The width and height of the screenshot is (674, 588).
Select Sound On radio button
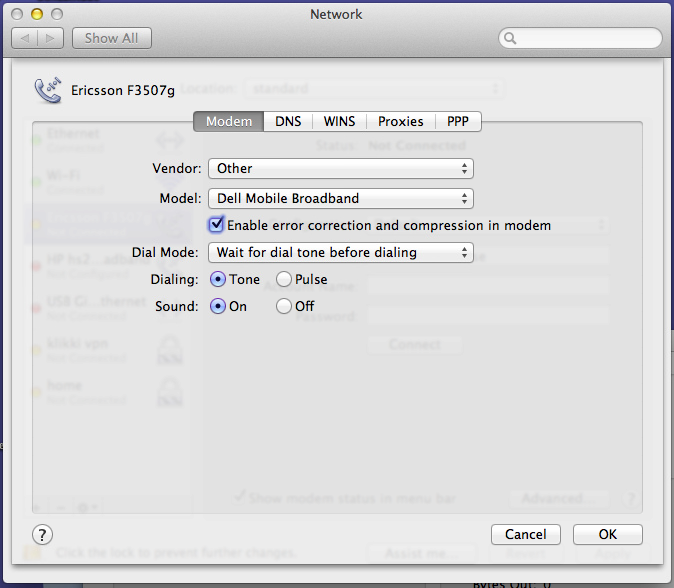click(x=218, y=306)
